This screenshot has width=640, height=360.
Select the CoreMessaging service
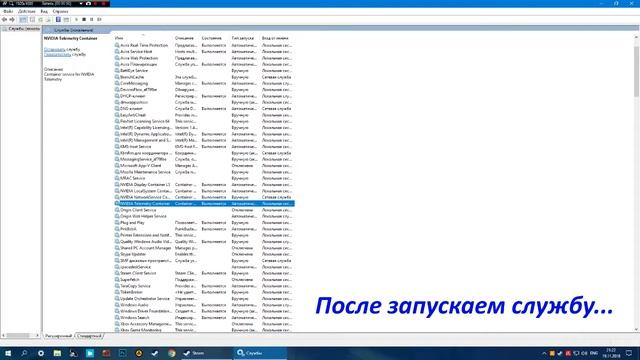point(204,83)
